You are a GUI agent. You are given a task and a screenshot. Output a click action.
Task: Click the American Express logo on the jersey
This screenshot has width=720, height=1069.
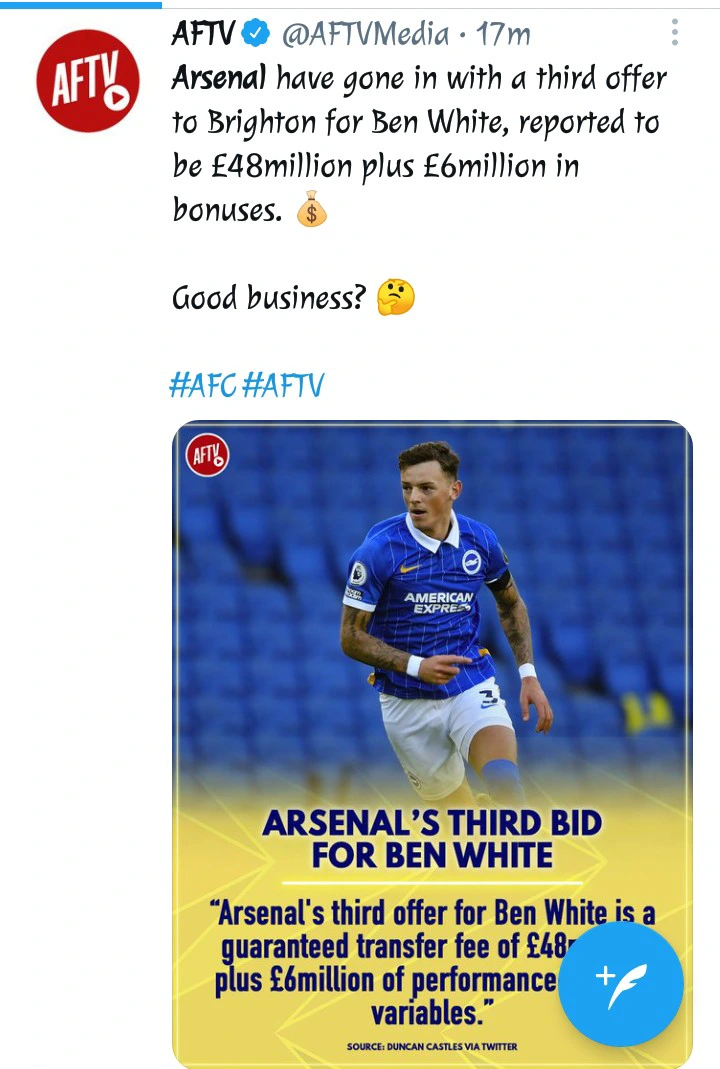(438, 602)
